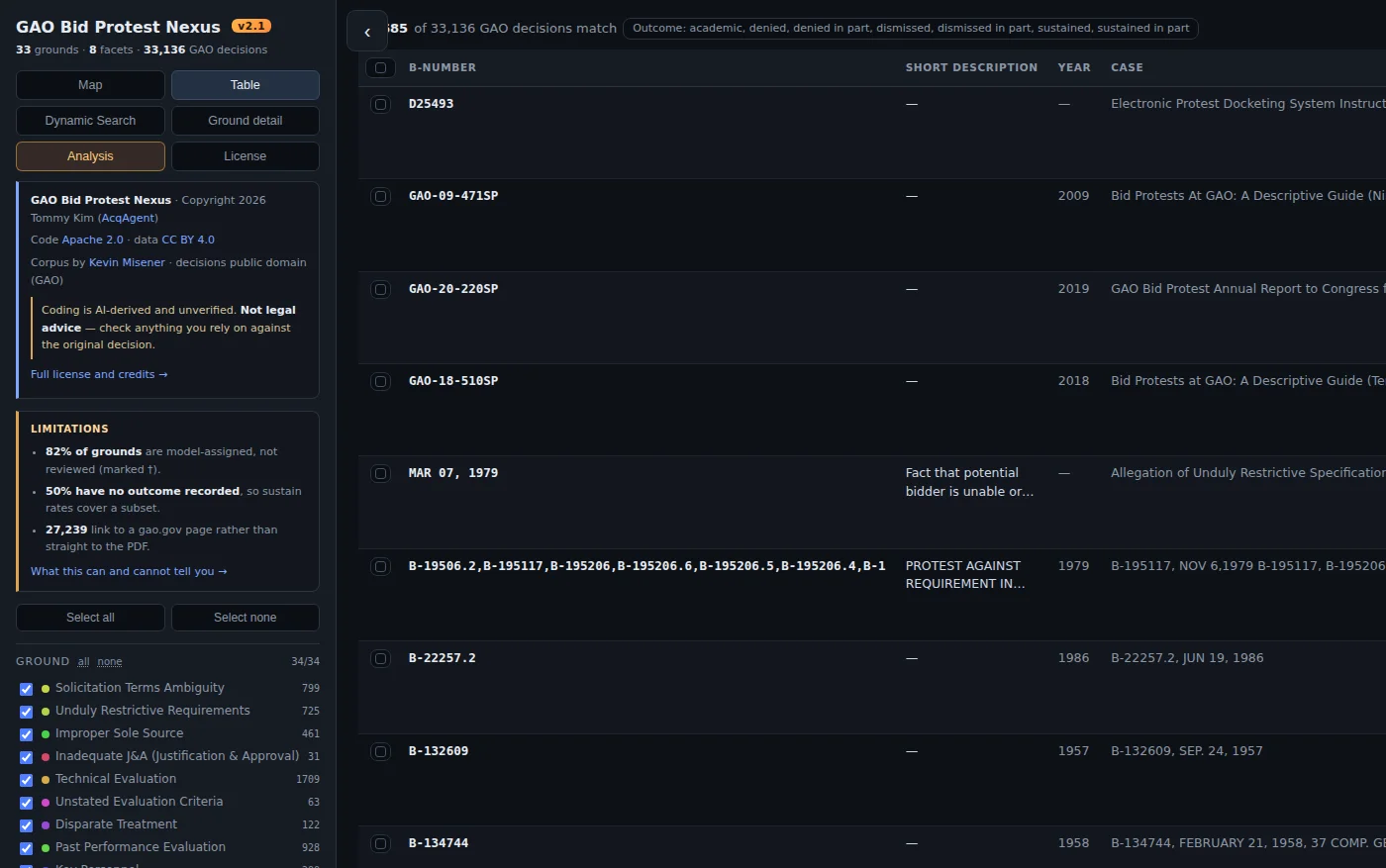Open the Table view tab
1386x868 pixels.
point(246,85)
